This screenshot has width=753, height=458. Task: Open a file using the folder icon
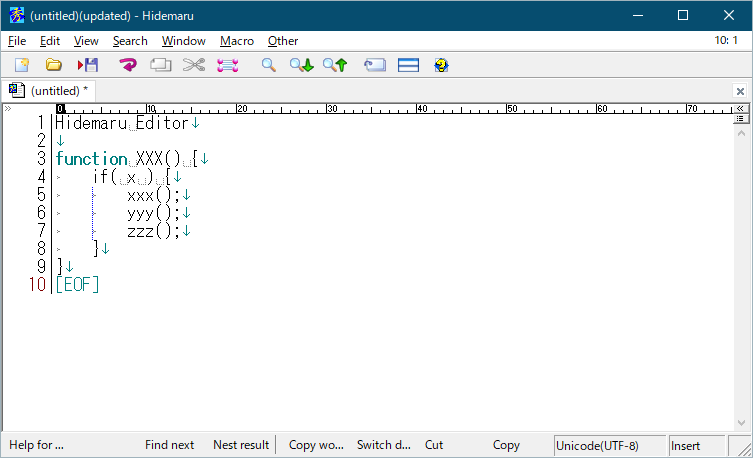point(54,65)
